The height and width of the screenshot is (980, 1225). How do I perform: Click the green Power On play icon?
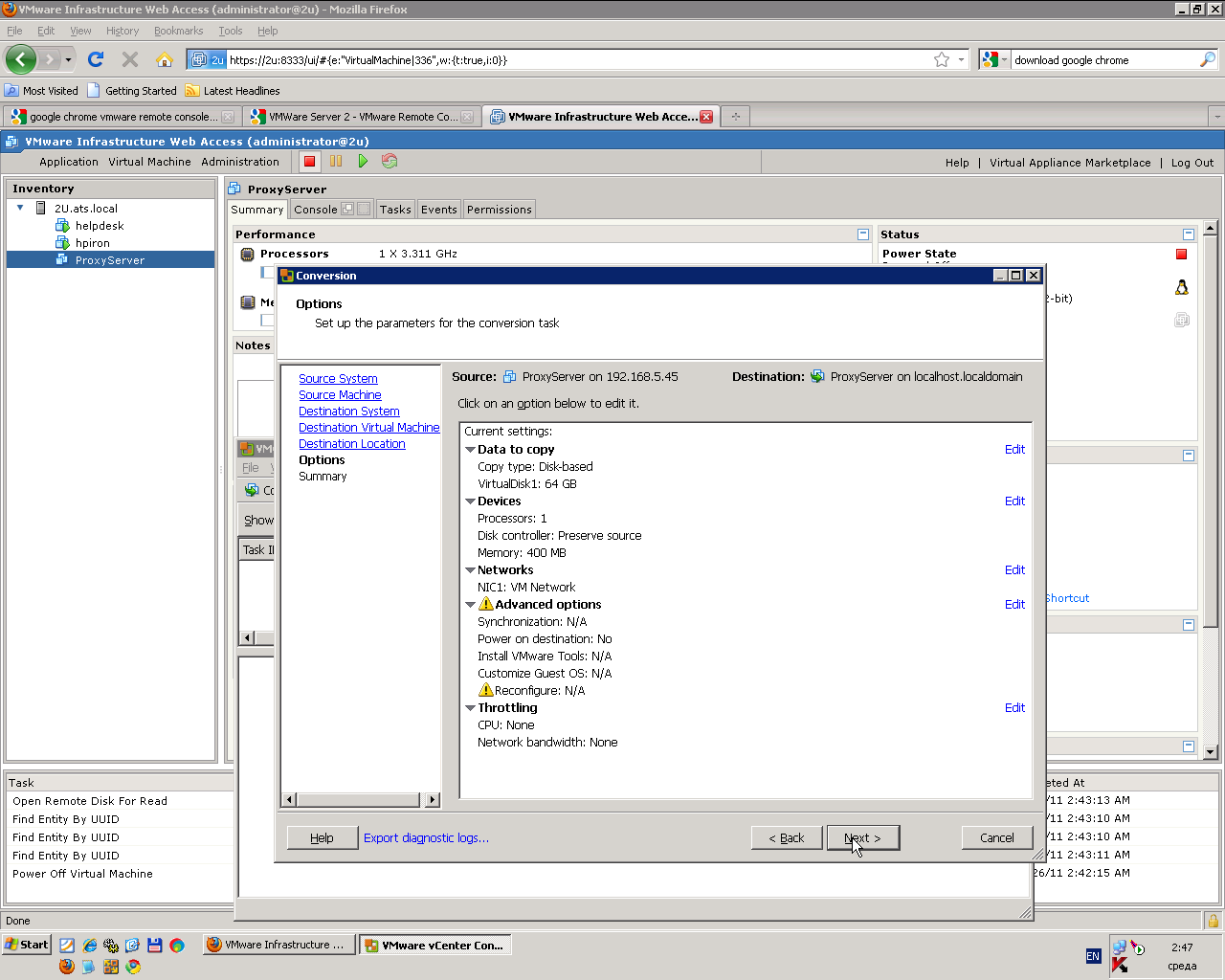363,162
